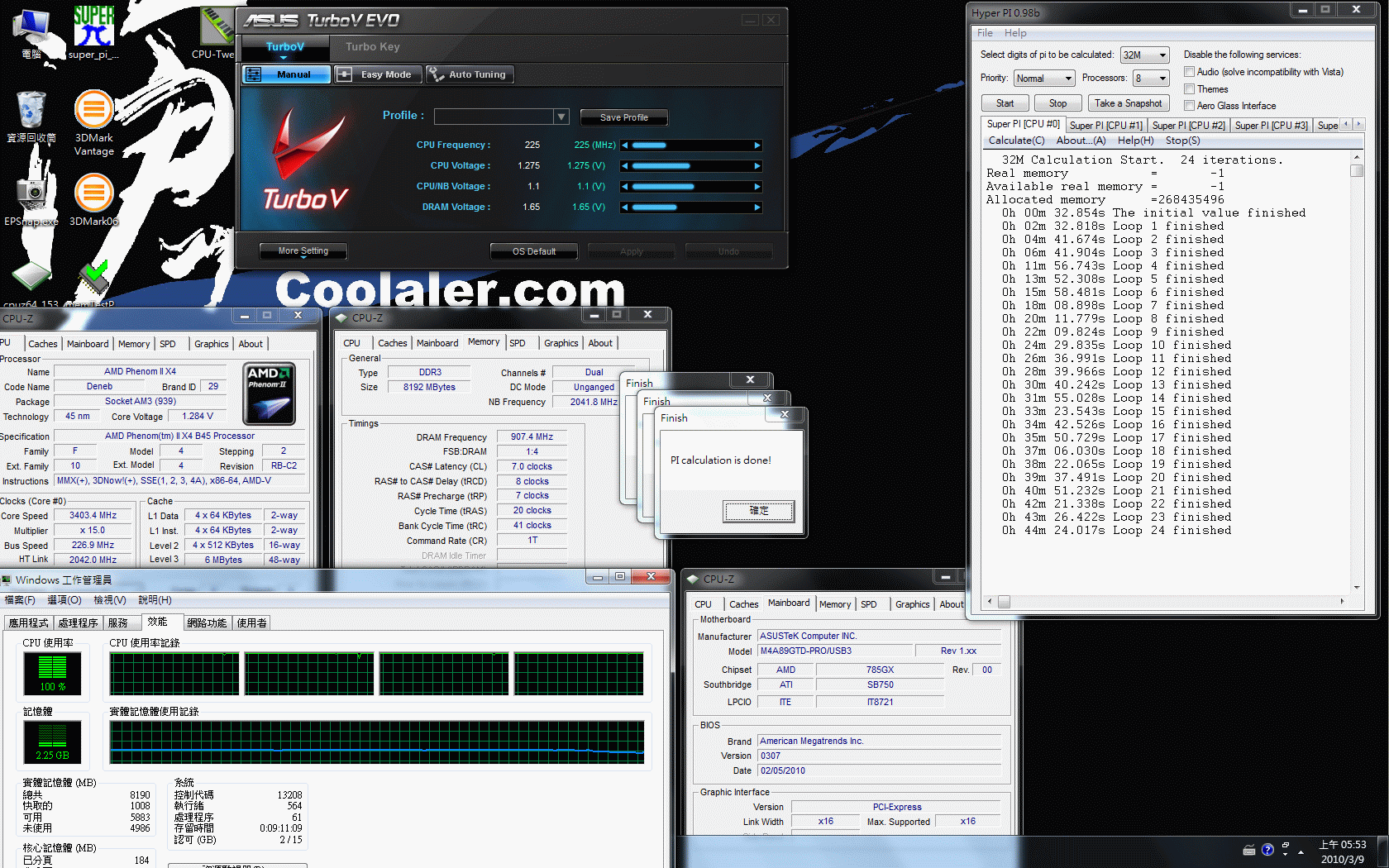Increase CPU Voltage with right arrow
1389x868 pixels.
click(757, 166)
